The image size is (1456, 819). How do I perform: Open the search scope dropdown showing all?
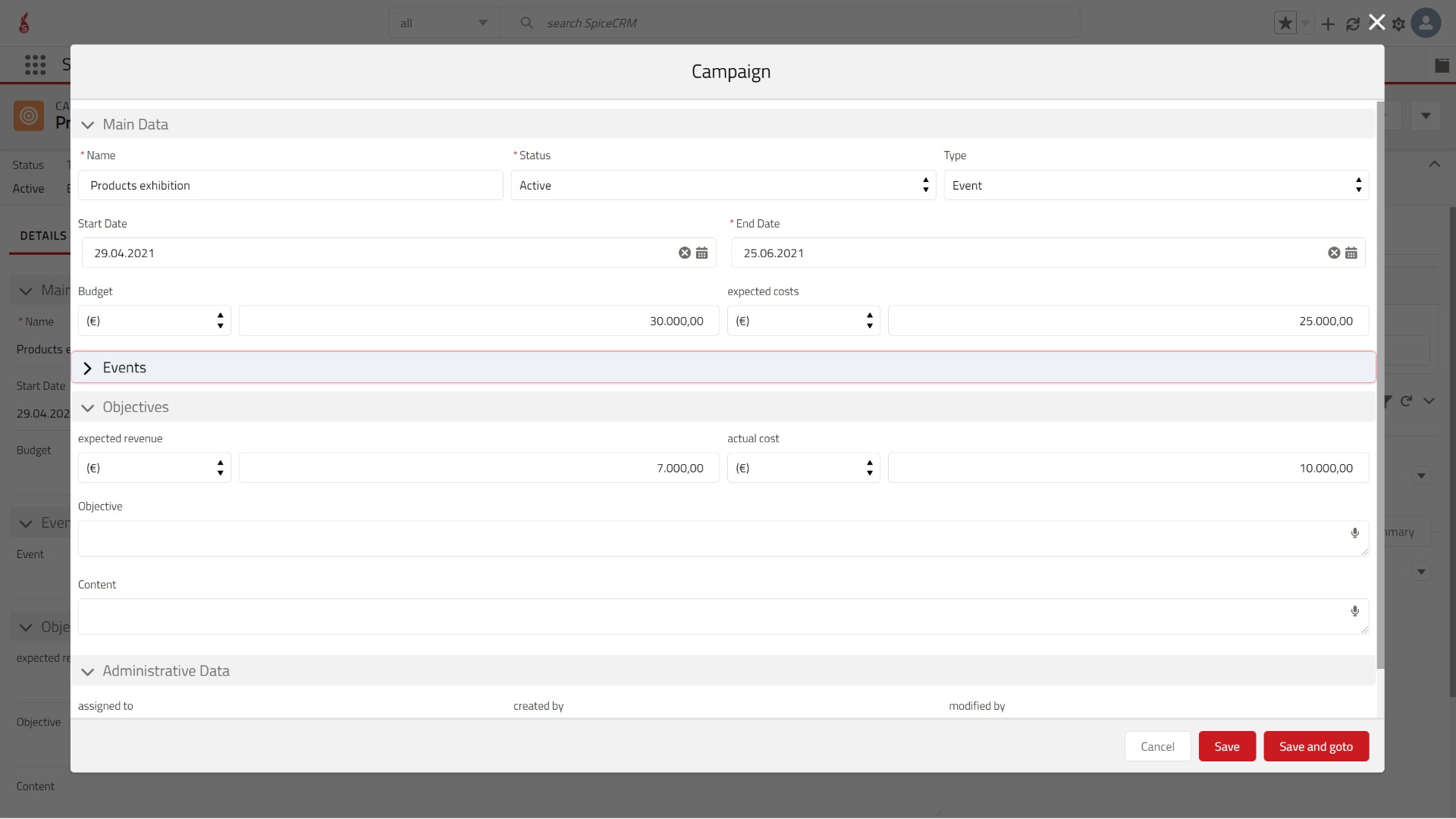point(444,24)
